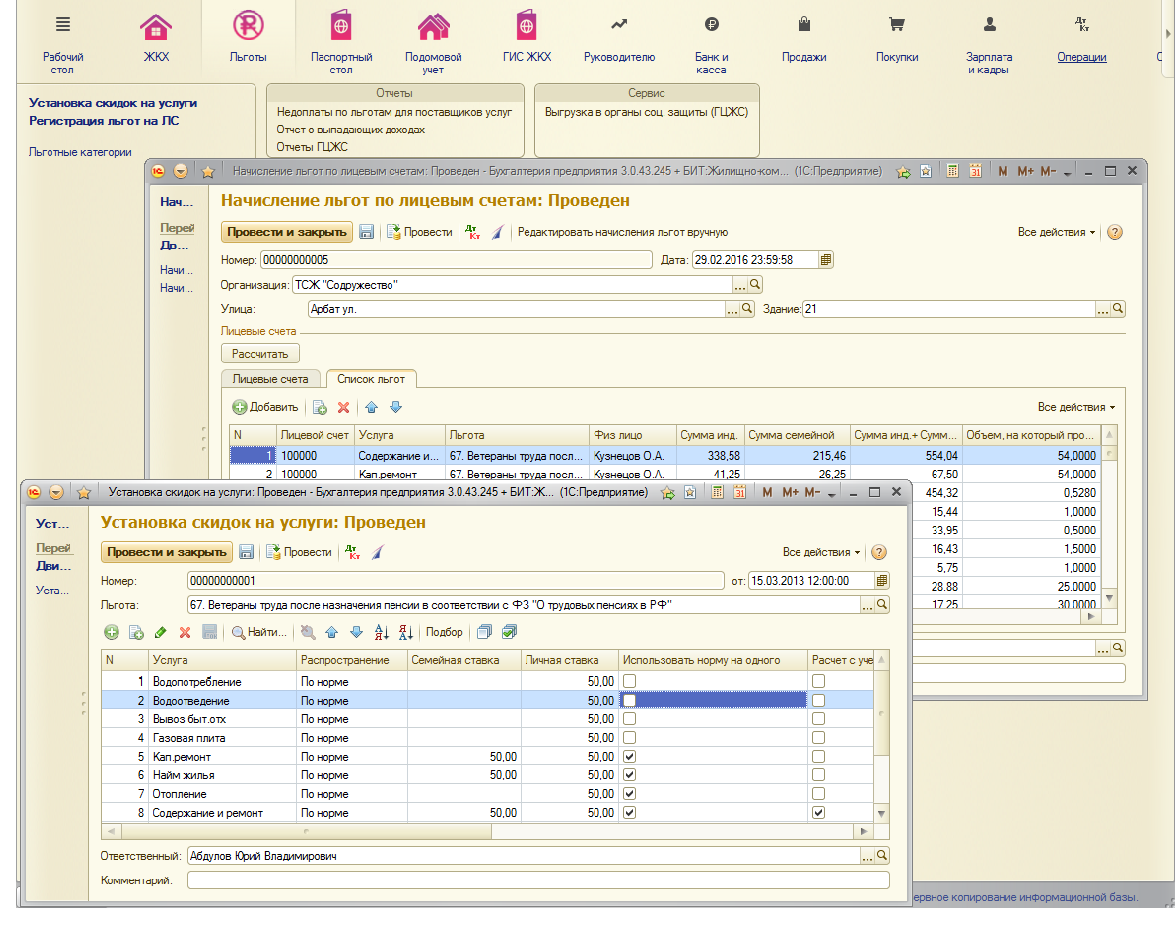This screenshot has height=936, width=1176.
Task: Open help in the discounts window
Action: coord(879,552)
